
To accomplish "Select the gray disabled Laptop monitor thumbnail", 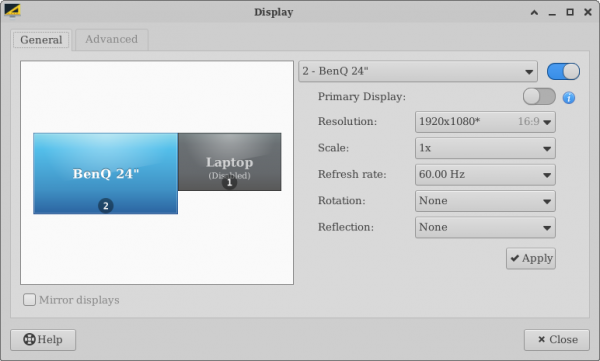I will pyautogui.click(x=230, y=162).
